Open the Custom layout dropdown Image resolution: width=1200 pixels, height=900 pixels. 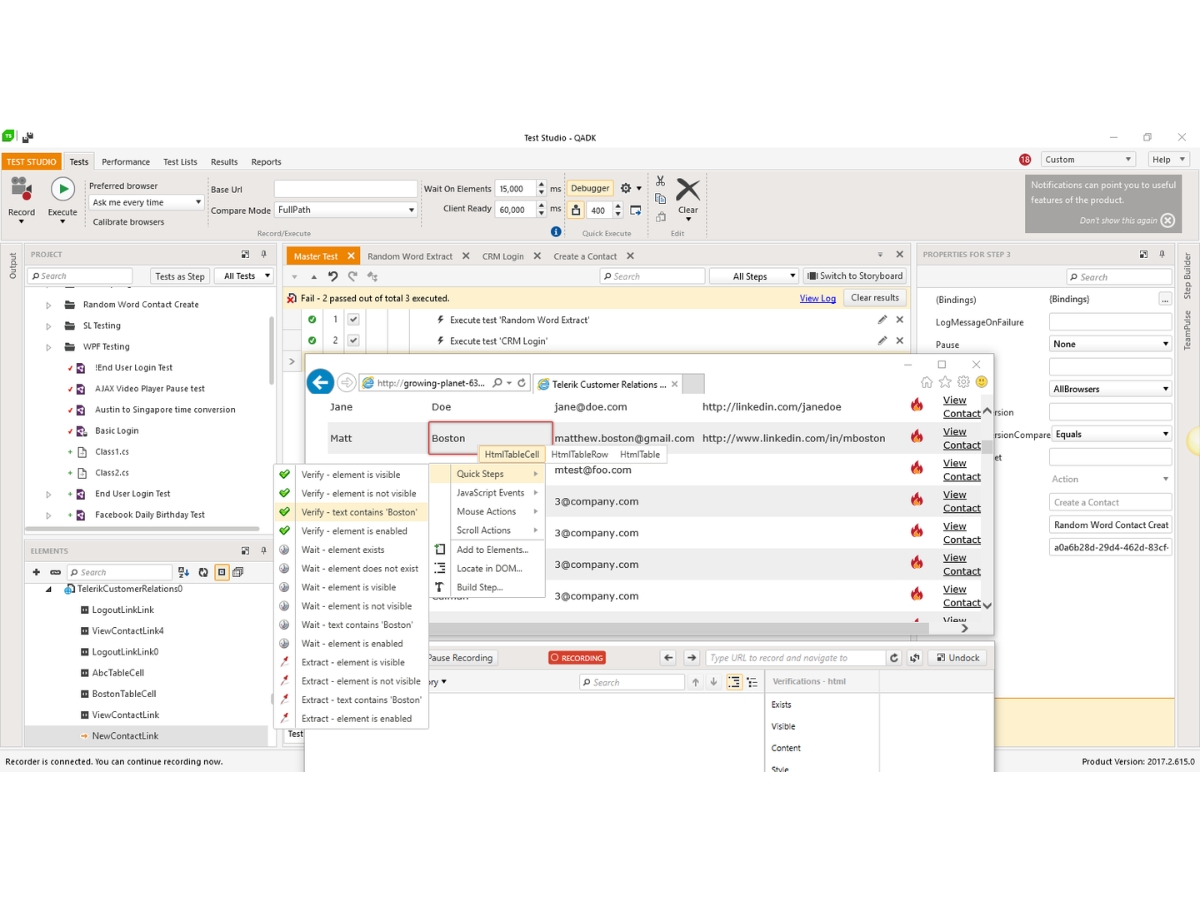(1088, 159)
